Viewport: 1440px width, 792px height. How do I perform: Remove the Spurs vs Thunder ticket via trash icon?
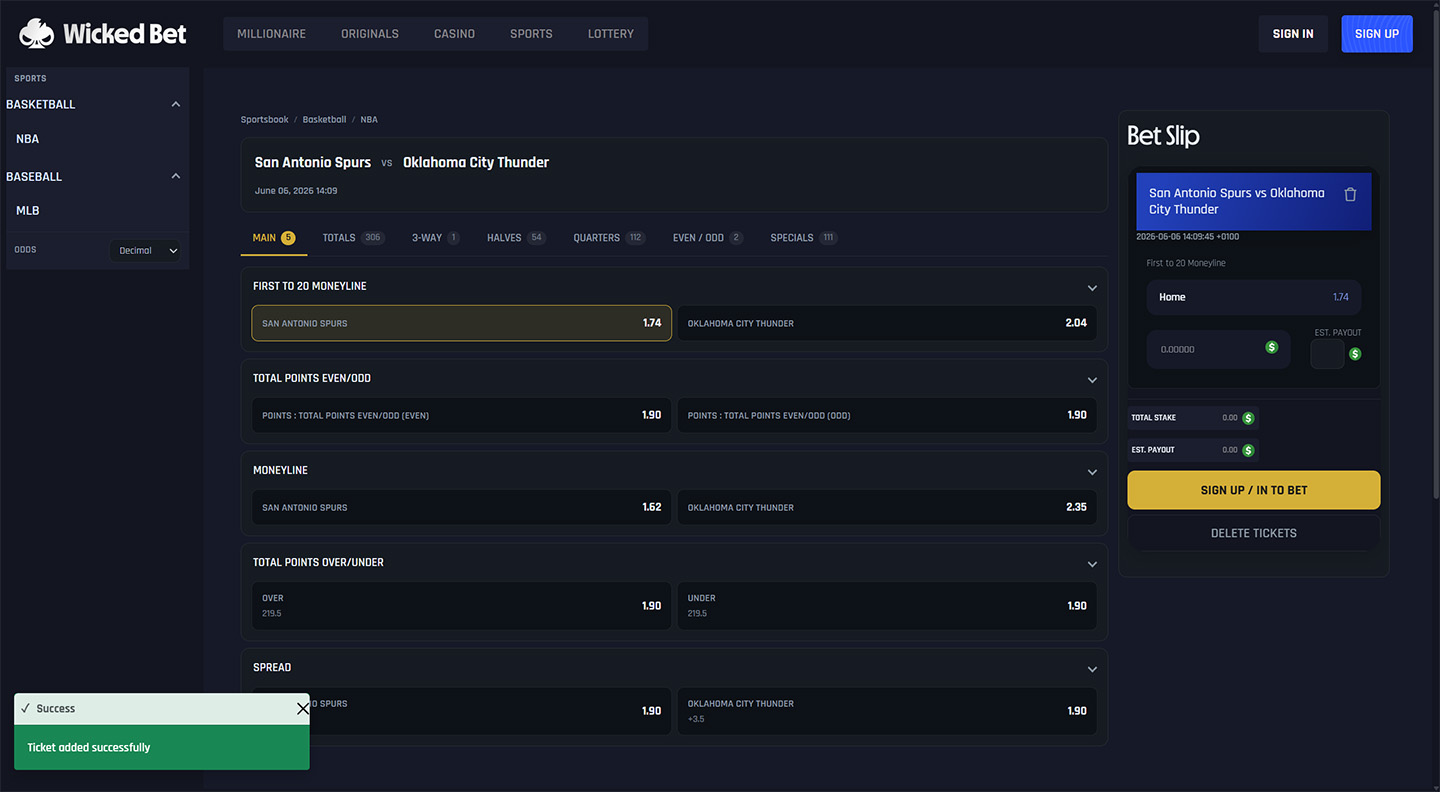click(1350, 194)
